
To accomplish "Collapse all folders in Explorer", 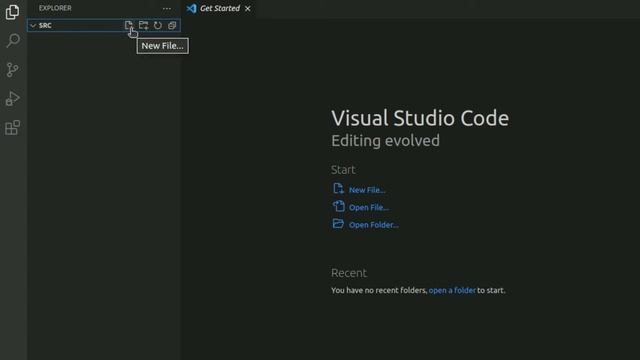I will click(x=172, y=25).
